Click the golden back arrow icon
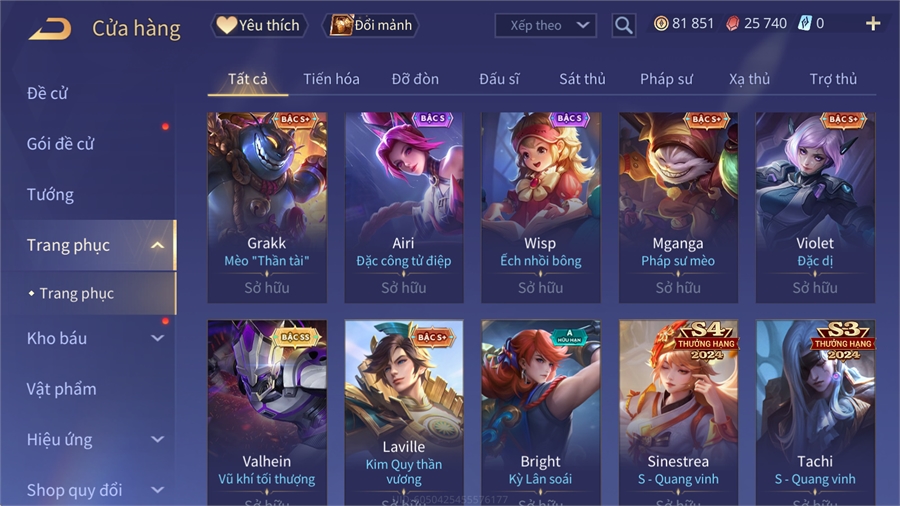Image resolution: width=900 pixels, height=506 pixels. [51, 28]
